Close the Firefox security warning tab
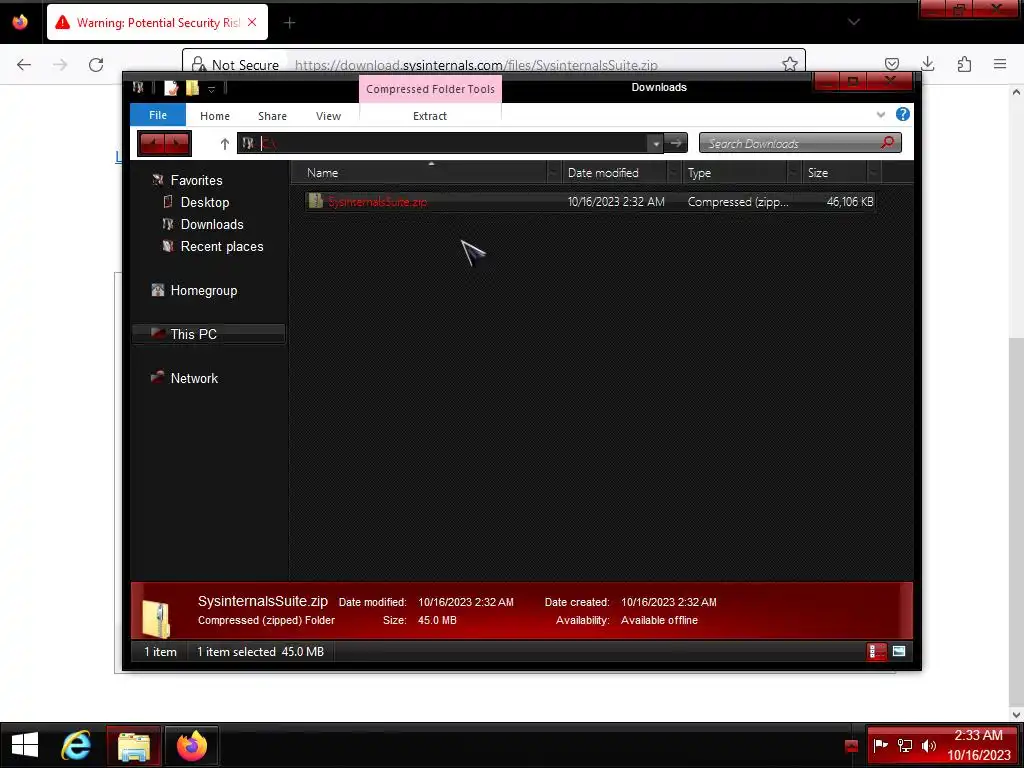1024x768 pixels. [x=252, y=22]
